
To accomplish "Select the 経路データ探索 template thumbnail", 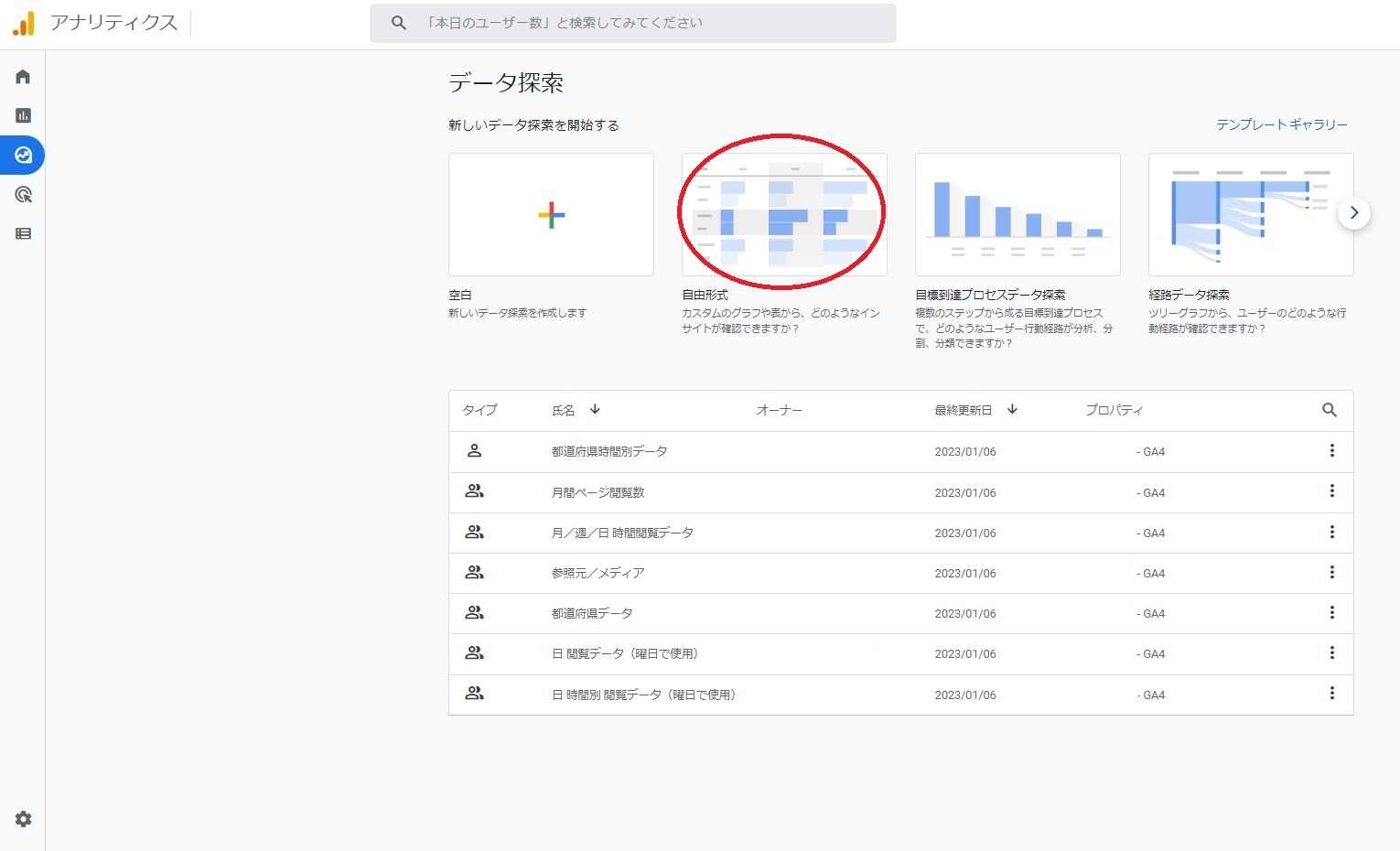I will (x=1251, y=214).
